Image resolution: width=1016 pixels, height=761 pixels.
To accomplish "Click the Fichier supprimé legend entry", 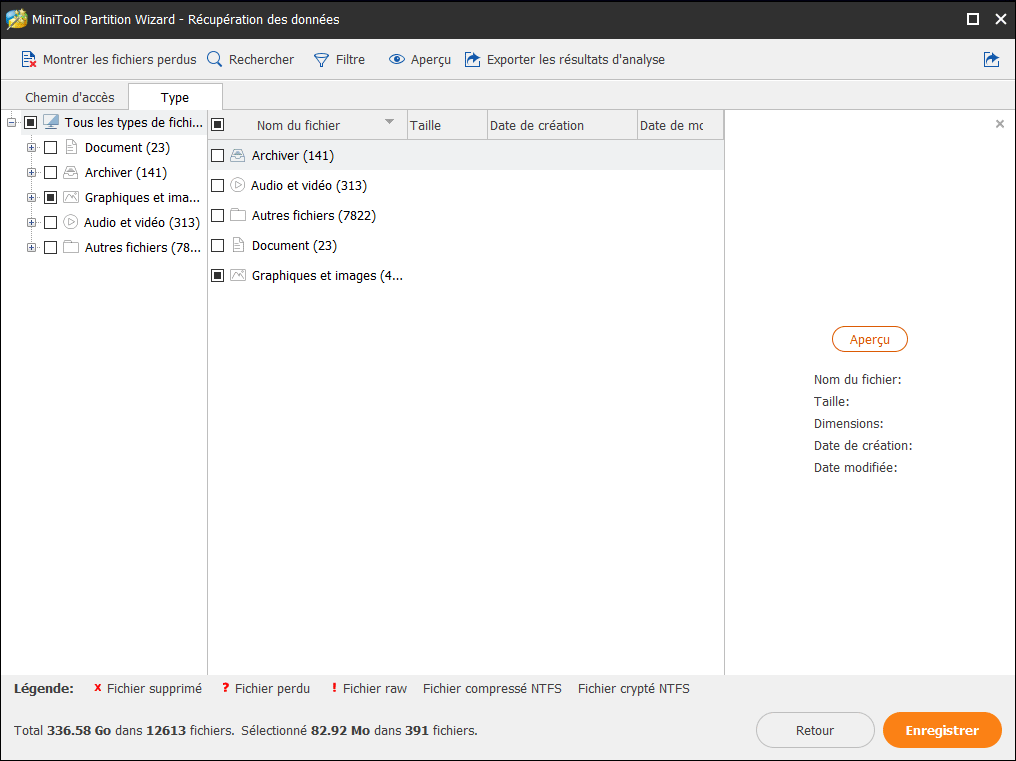I will click(148, 688).
